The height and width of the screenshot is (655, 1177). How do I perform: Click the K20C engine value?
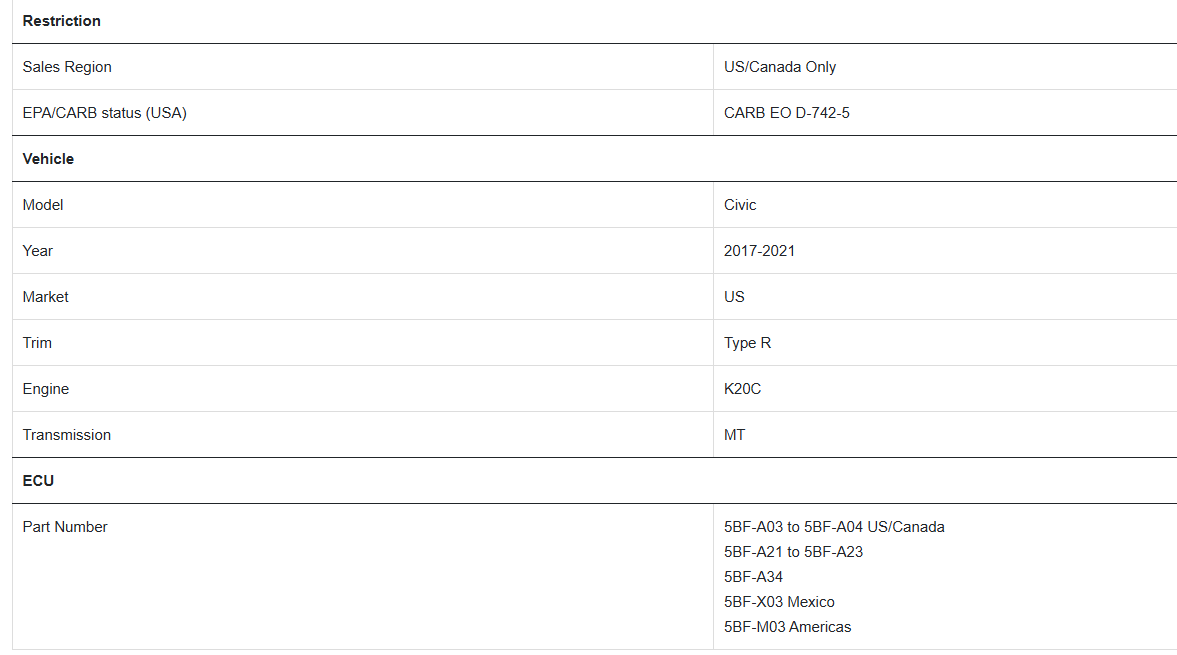[742, 389]
